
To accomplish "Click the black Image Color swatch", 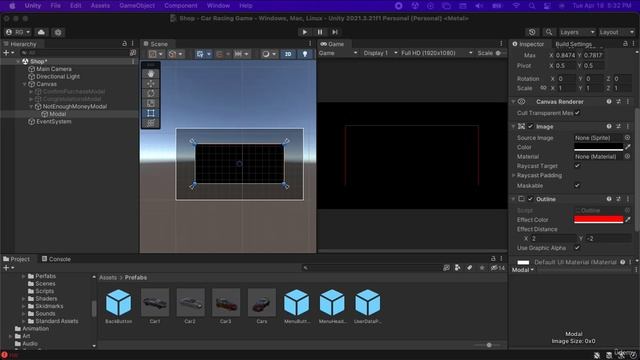I will pyautogui.click(x=598, y=147).
